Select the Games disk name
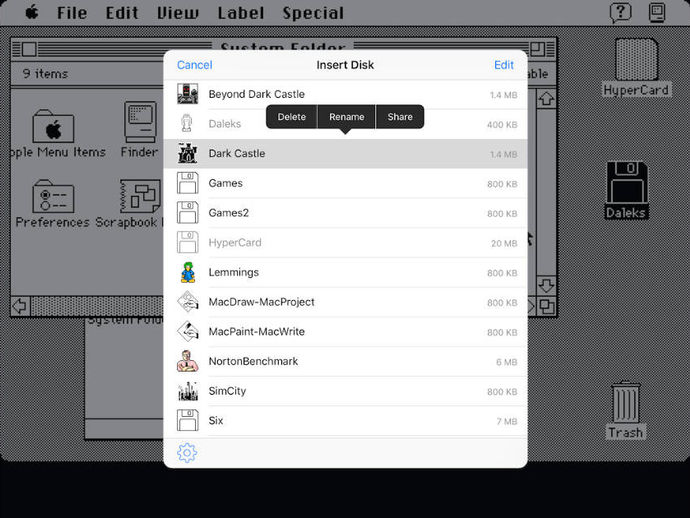Screen dimensions: 690x518 pos(225,183)
